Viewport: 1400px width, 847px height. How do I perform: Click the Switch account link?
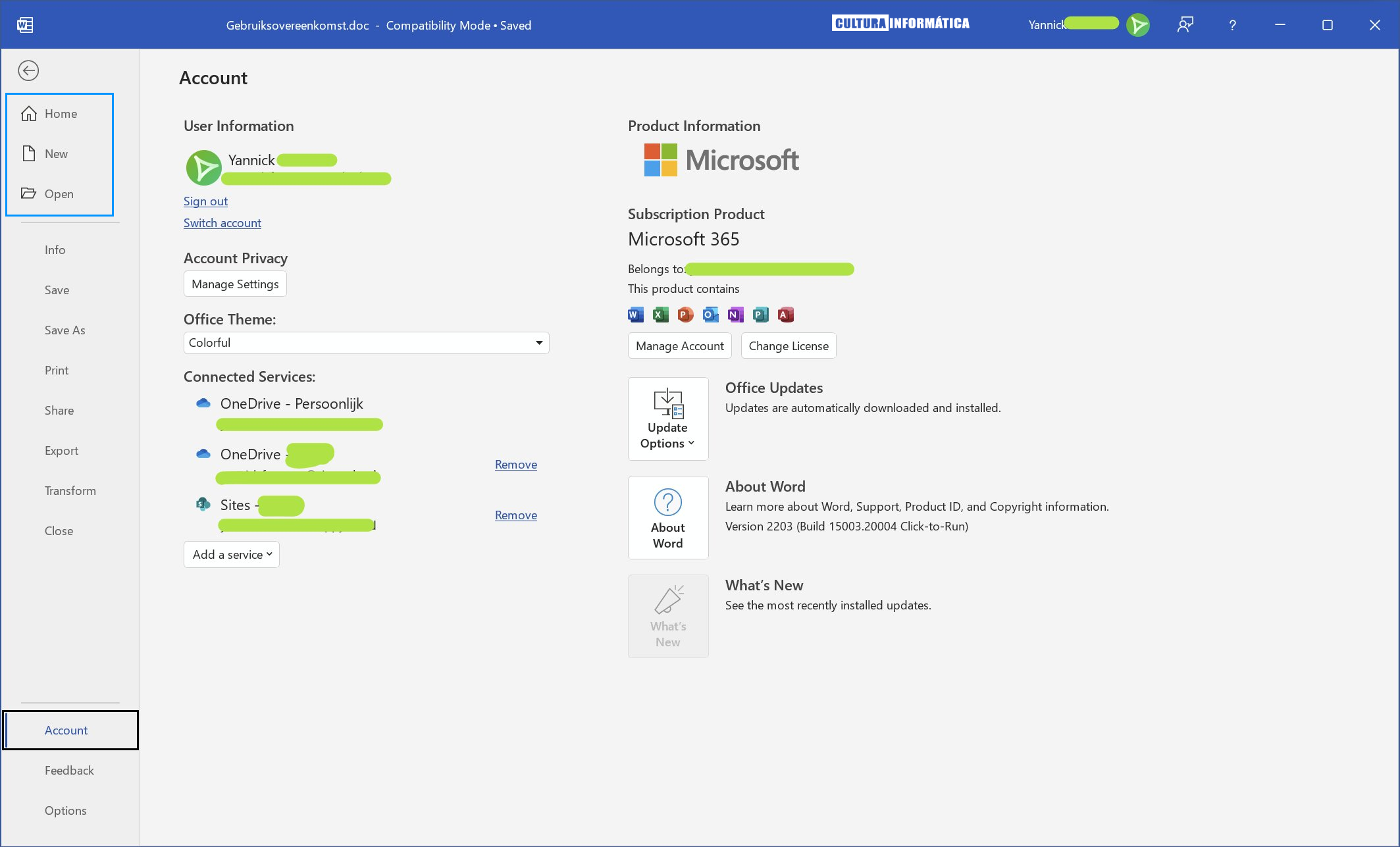click(x=222, y=223)
